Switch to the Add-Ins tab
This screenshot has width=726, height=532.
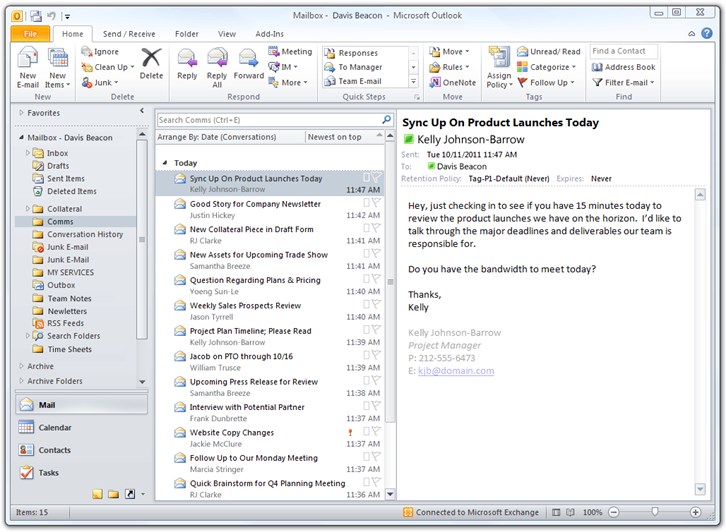click(269, 34)
